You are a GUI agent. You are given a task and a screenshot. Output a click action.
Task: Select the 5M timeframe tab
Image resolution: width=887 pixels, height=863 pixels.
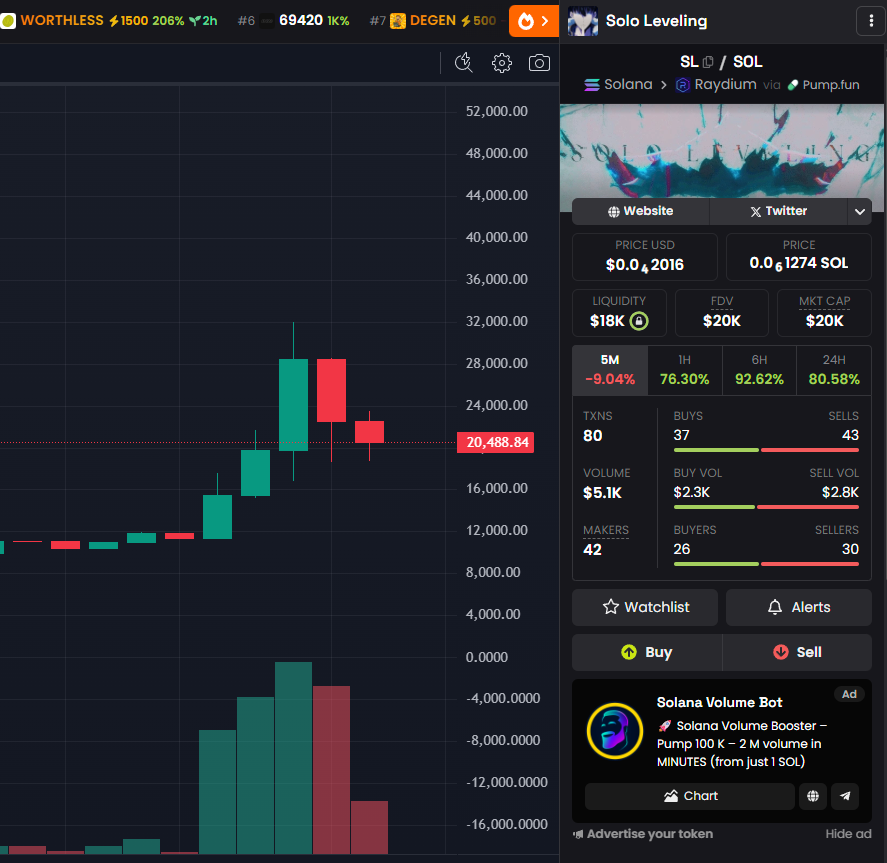610,370
